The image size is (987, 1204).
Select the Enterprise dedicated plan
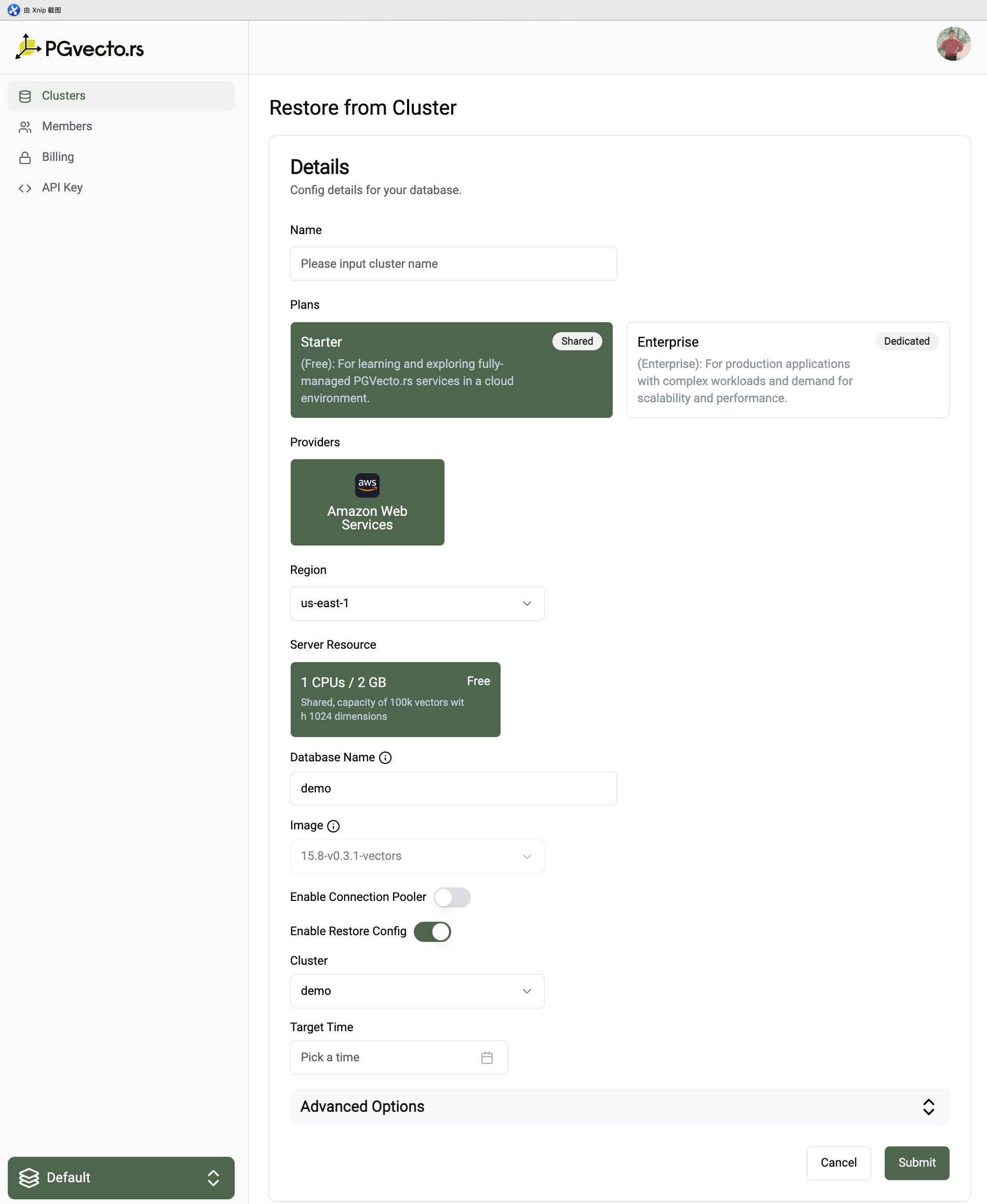787,370
